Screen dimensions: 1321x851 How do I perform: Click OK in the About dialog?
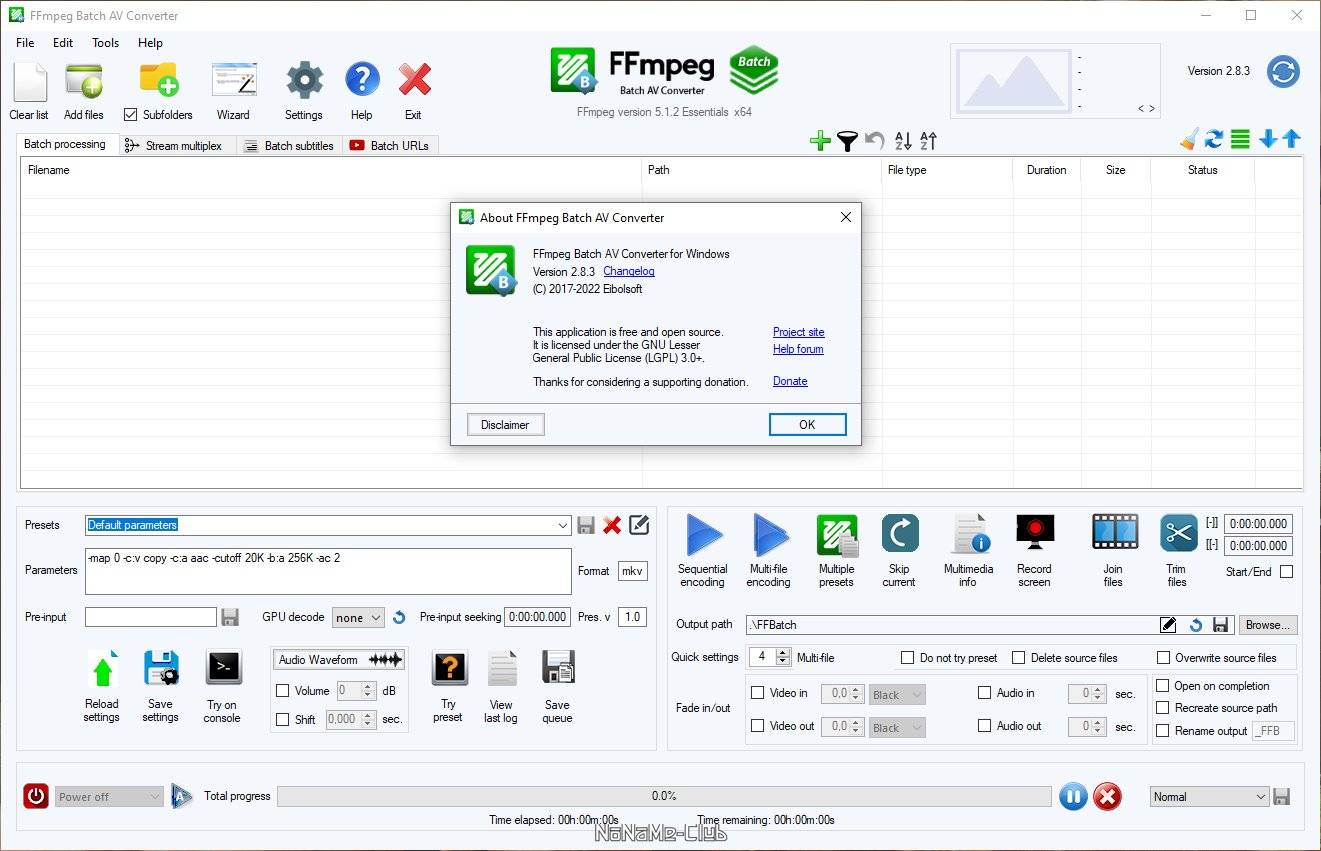click(807, 424)
